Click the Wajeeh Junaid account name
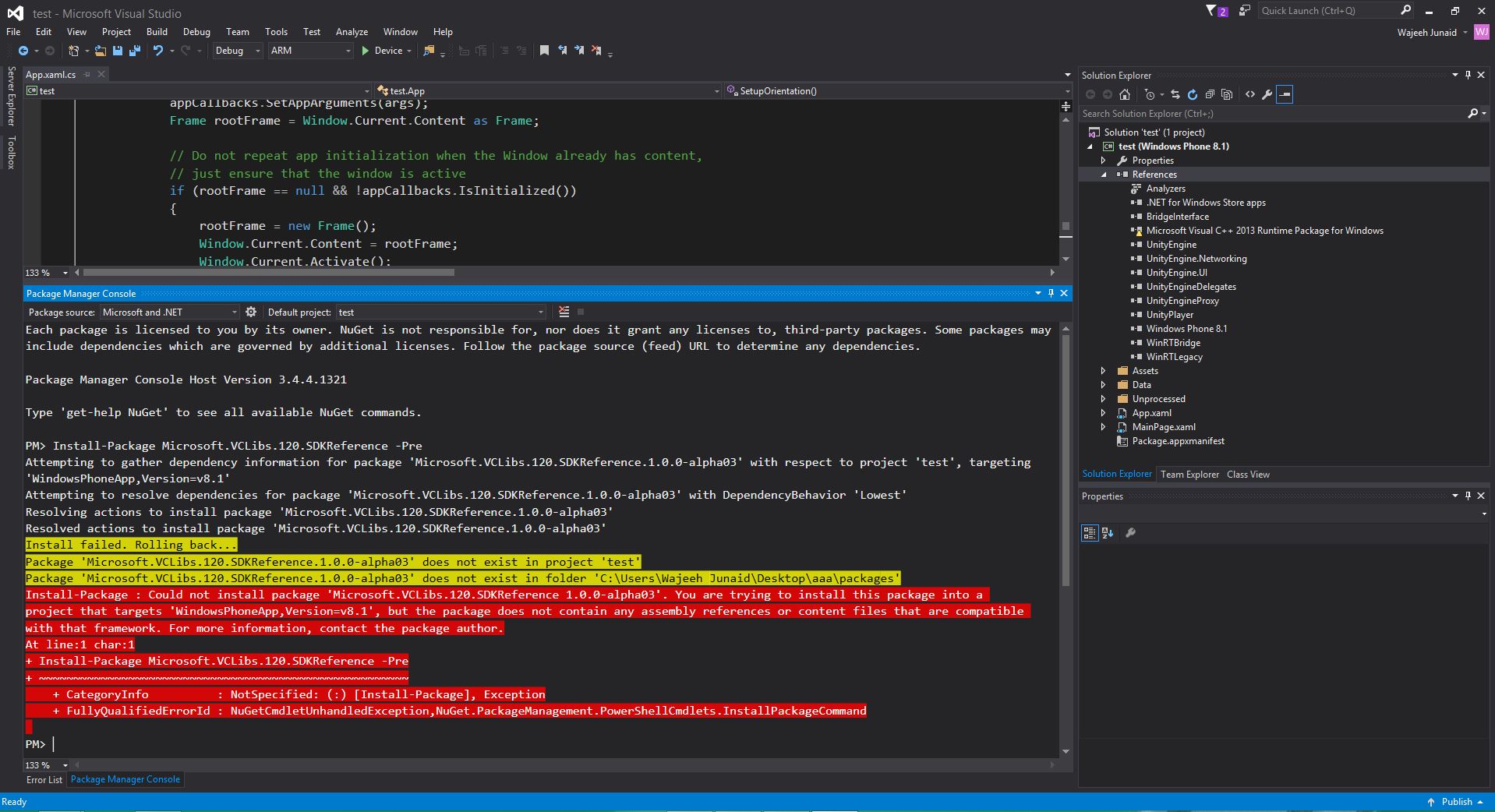This screenshot has width=1495, height=812. pyautogui.click(x=1426, y=33)
